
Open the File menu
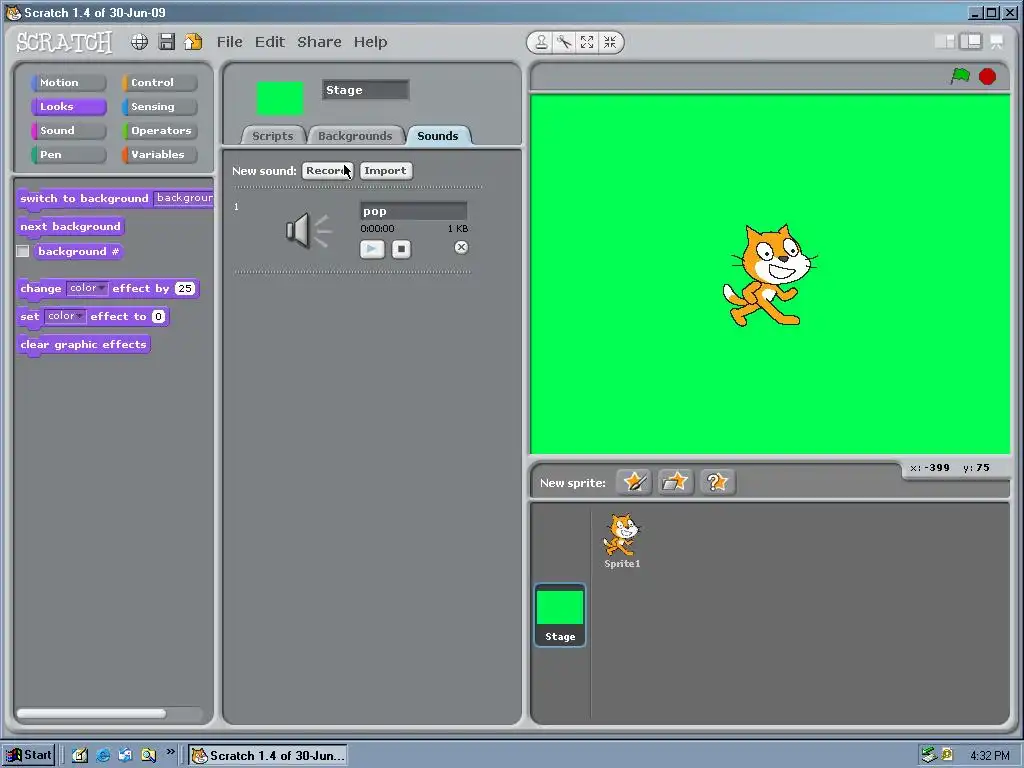coord(229,42)
